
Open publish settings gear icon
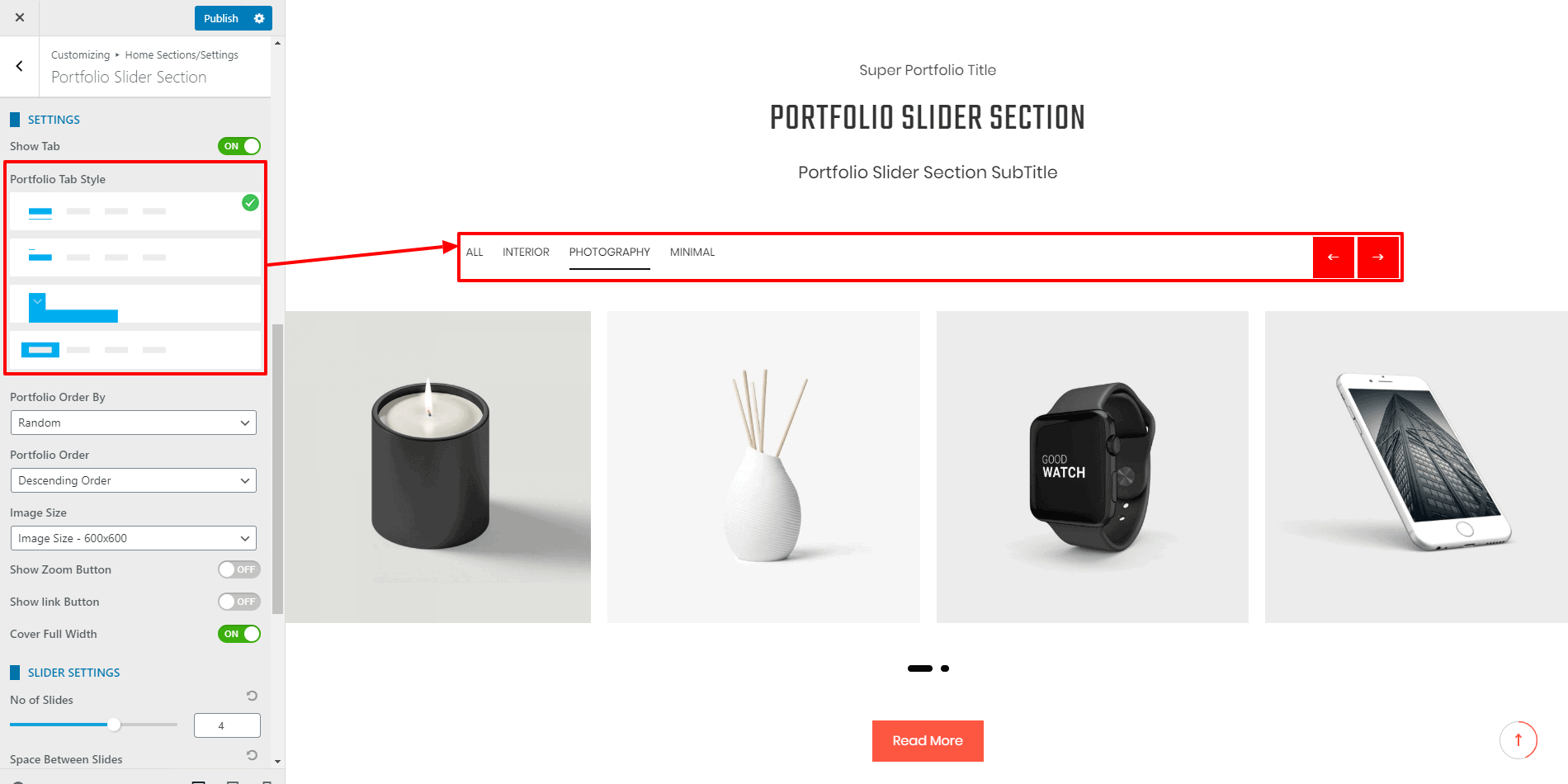point(259,18)
